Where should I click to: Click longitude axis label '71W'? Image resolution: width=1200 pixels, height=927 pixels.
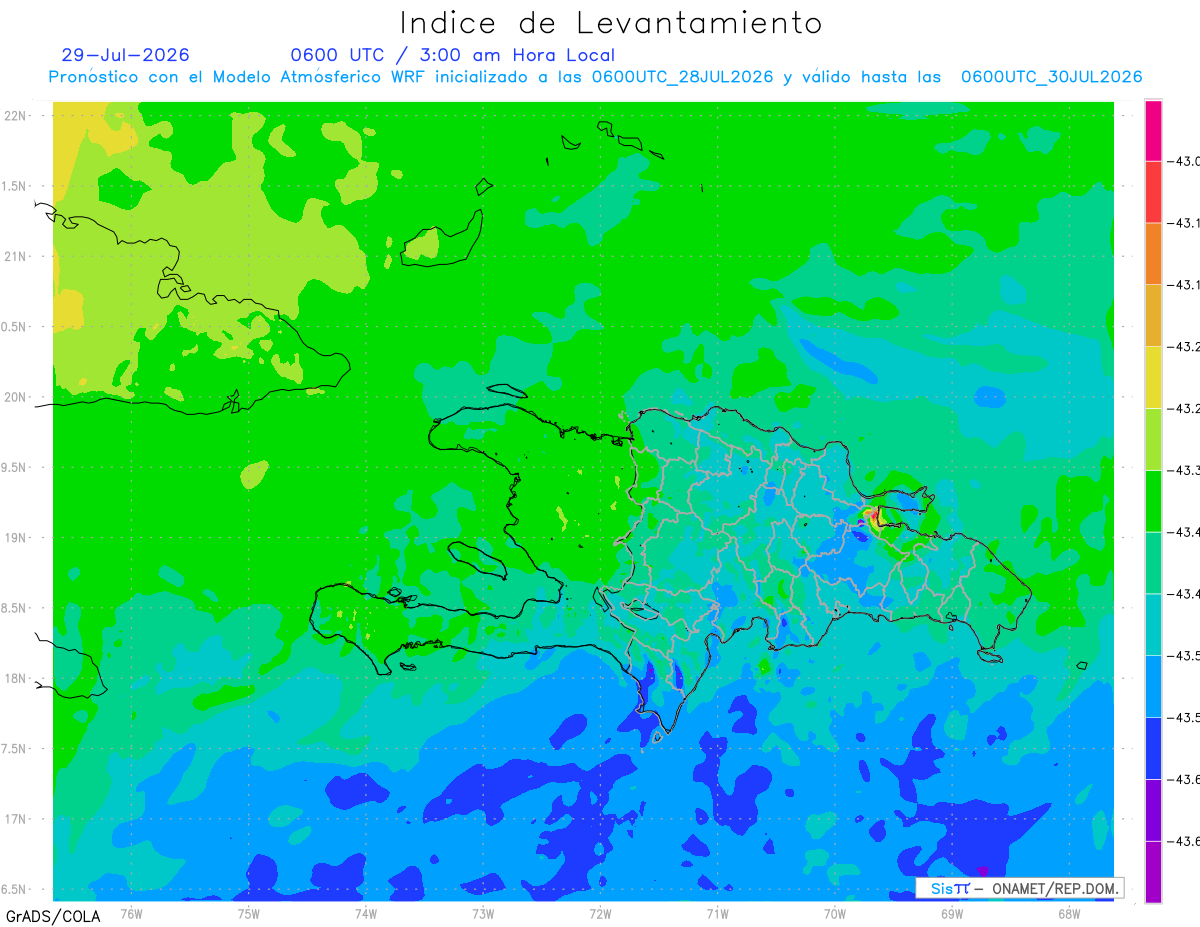point(717,913)
